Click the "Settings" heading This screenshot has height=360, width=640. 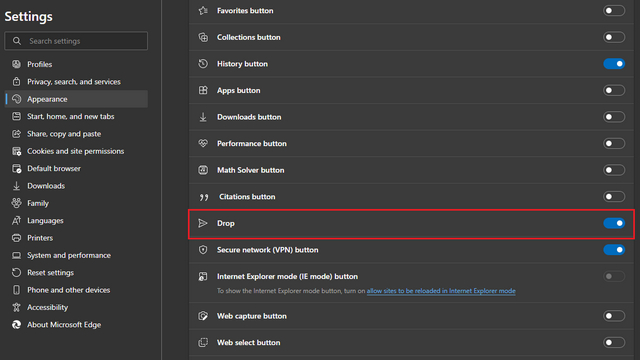[x=29, y=17]
